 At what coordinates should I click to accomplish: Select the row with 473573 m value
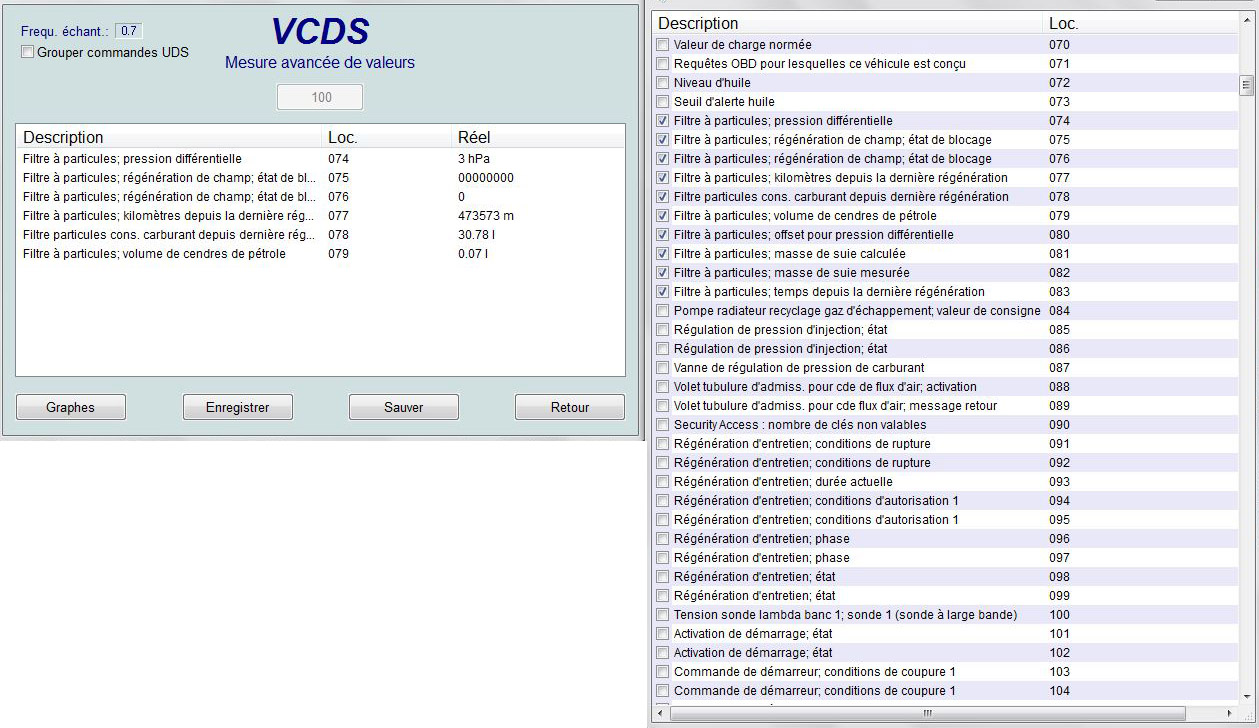tap(320, 216)
